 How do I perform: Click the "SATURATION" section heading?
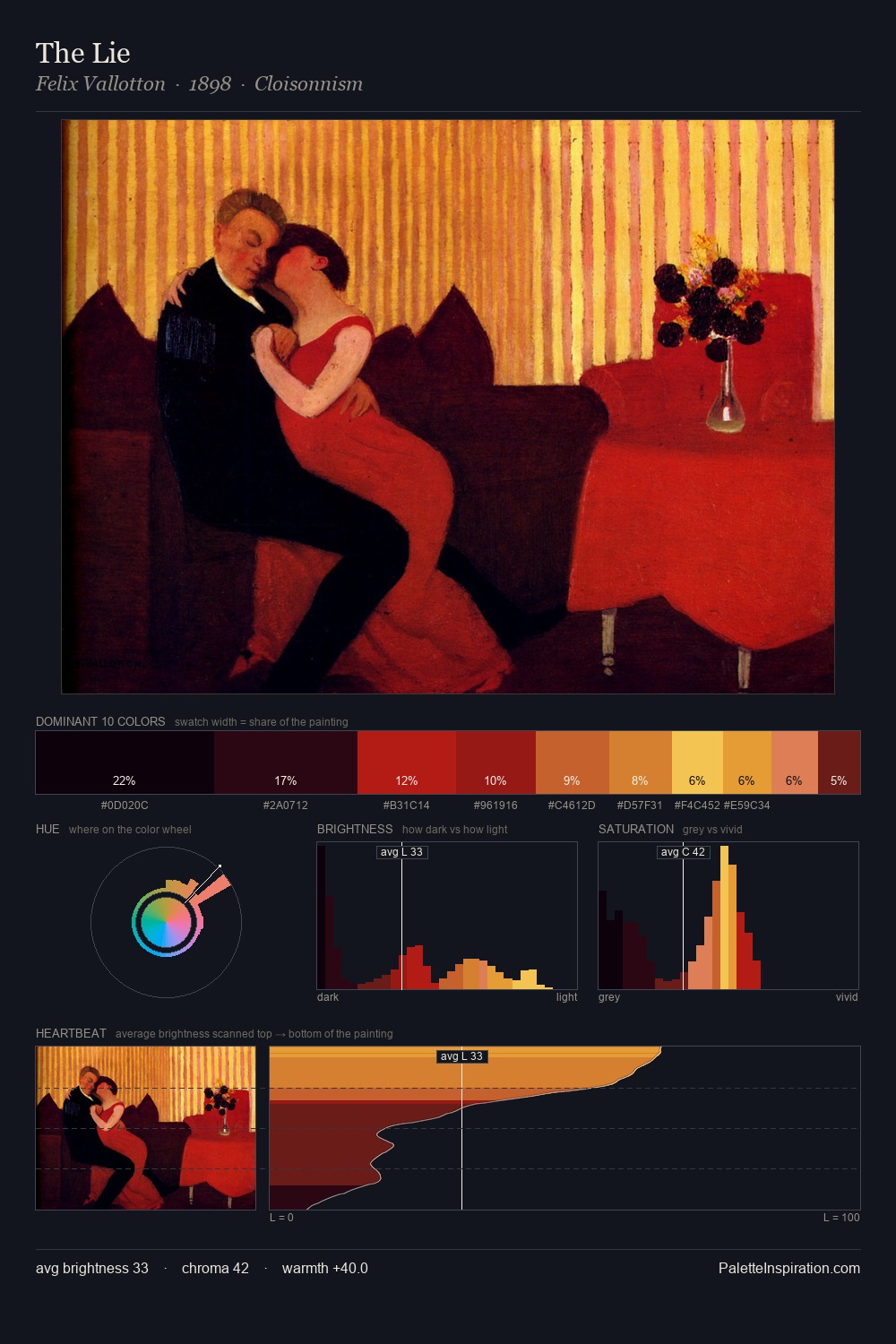pos(636,829)
